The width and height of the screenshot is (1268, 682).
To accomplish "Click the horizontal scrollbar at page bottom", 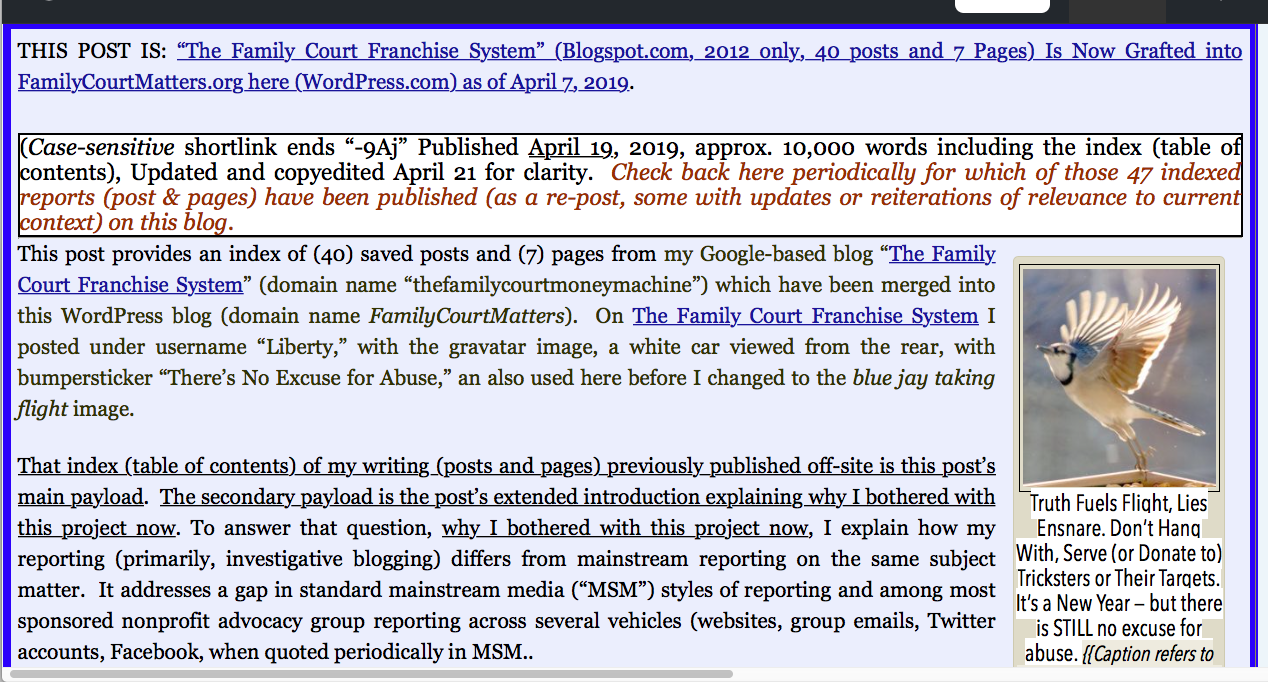I will coord(370,673).
